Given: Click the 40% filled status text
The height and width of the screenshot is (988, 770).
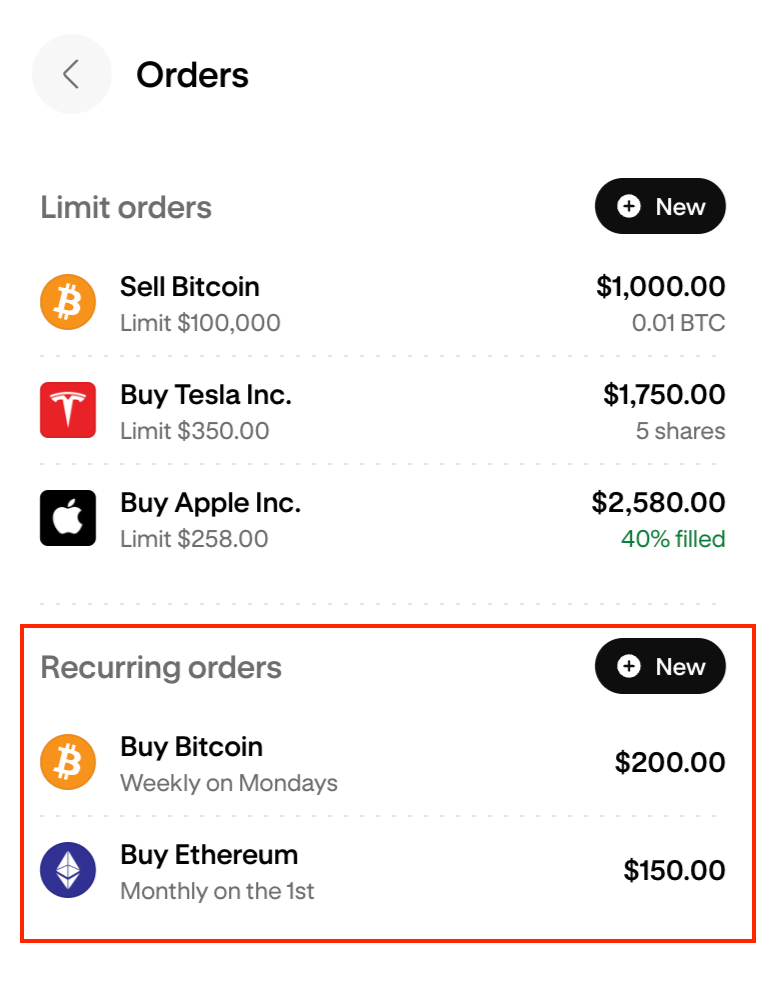Looking at the screenshot, I should point(673,539).
